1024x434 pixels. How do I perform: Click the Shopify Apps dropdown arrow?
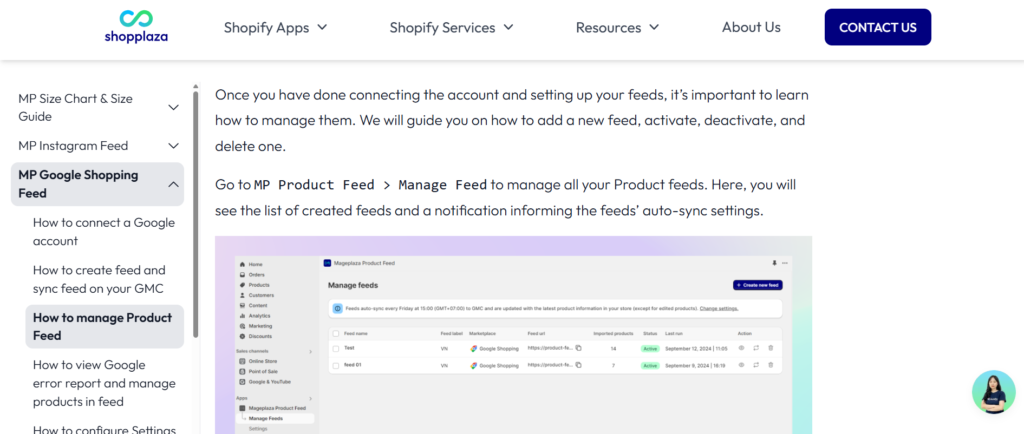click(321, 27)
